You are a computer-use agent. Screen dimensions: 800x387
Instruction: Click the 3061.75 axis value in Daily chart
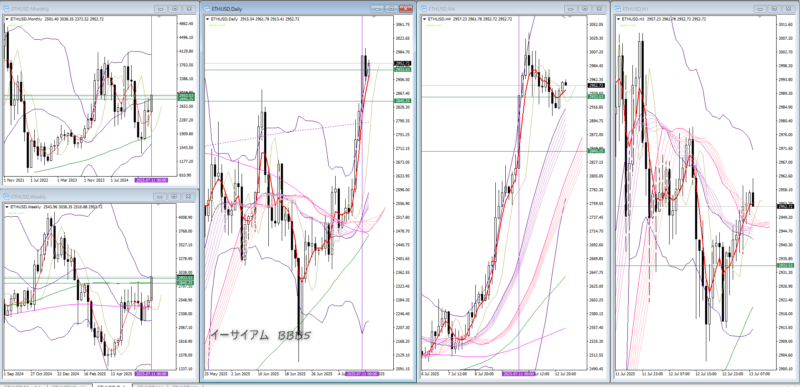[403, 24]
